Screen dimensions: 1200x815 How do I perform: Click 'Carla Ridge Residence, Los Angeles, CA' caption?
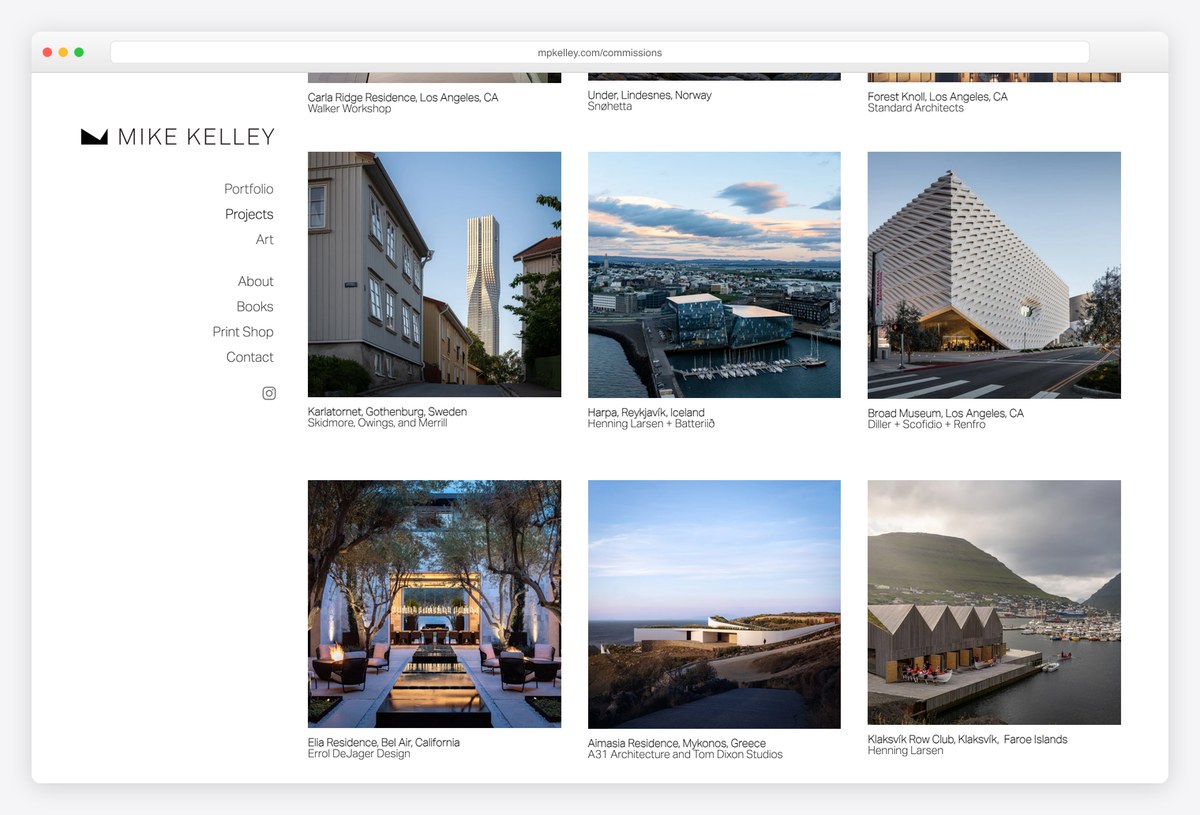coord(403,98)
